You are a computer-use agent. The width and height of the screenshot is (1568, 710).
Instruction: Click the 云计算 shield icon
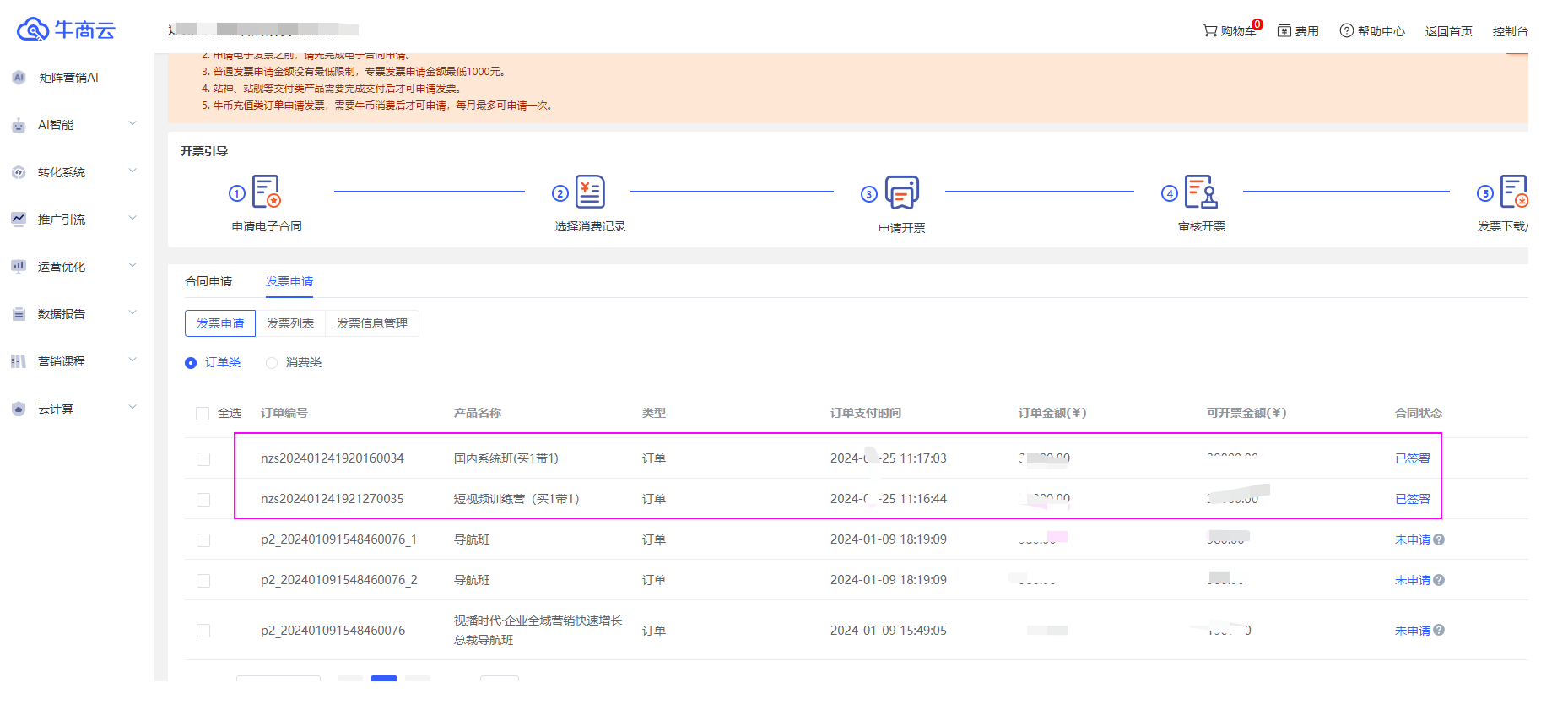[x=19, y=409]
